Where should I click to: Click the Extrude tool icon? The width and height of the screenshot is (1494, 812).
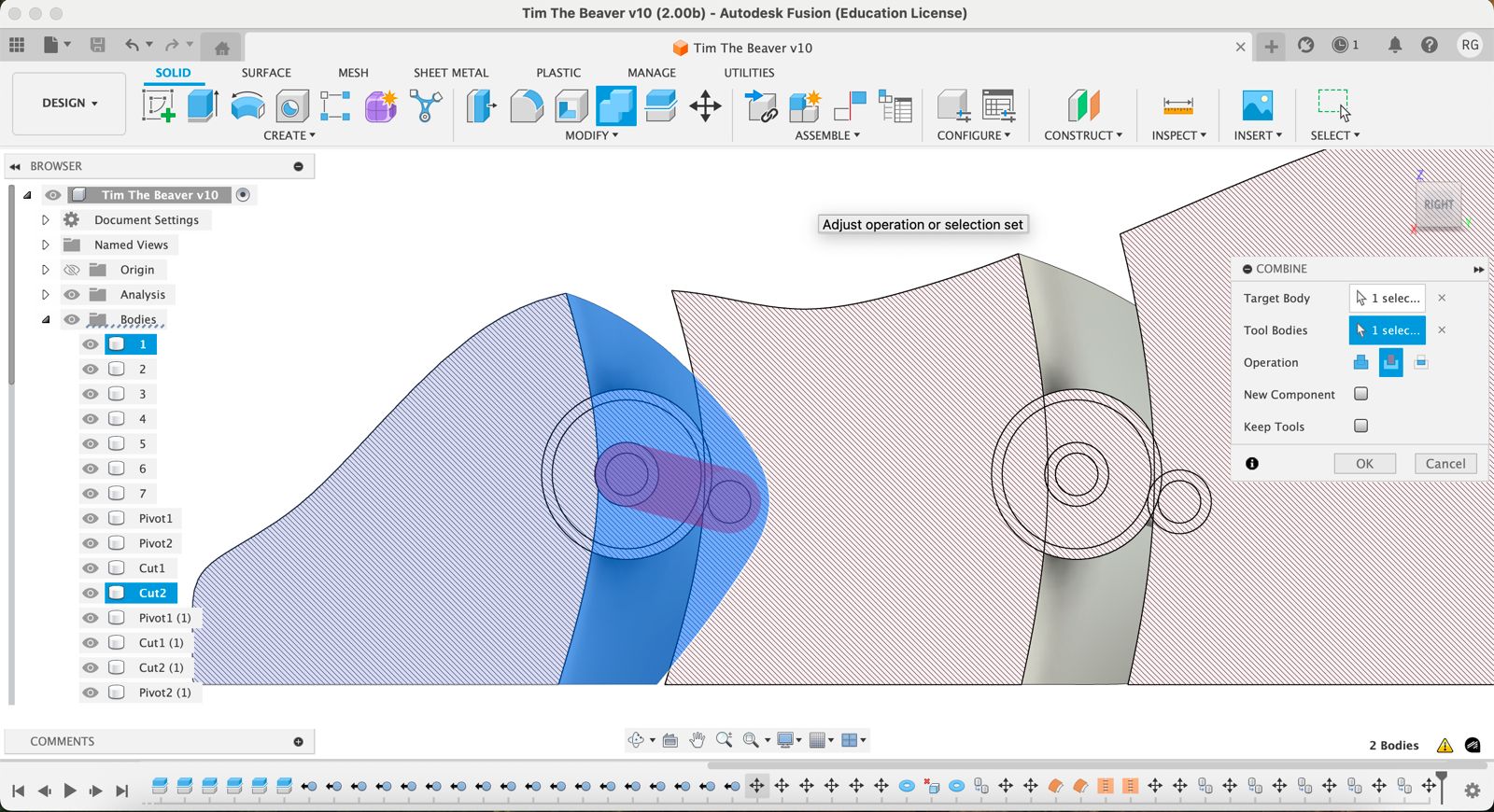(x=203, y=105)
